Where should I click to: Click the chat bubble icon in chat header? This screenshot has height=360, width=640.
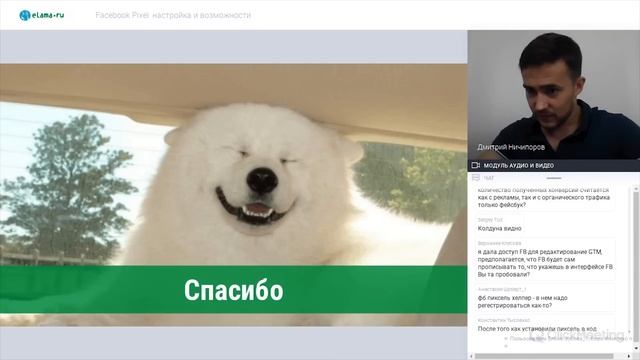(x=476, y=178)
